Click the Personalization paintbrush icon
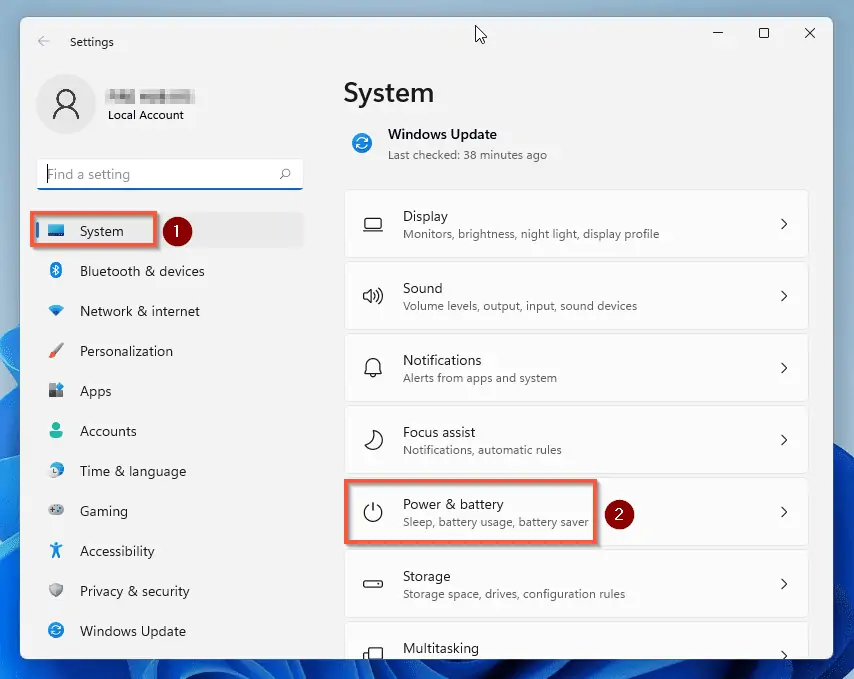The height and width of the screenshot is (679, 854). tap(56, 351)
